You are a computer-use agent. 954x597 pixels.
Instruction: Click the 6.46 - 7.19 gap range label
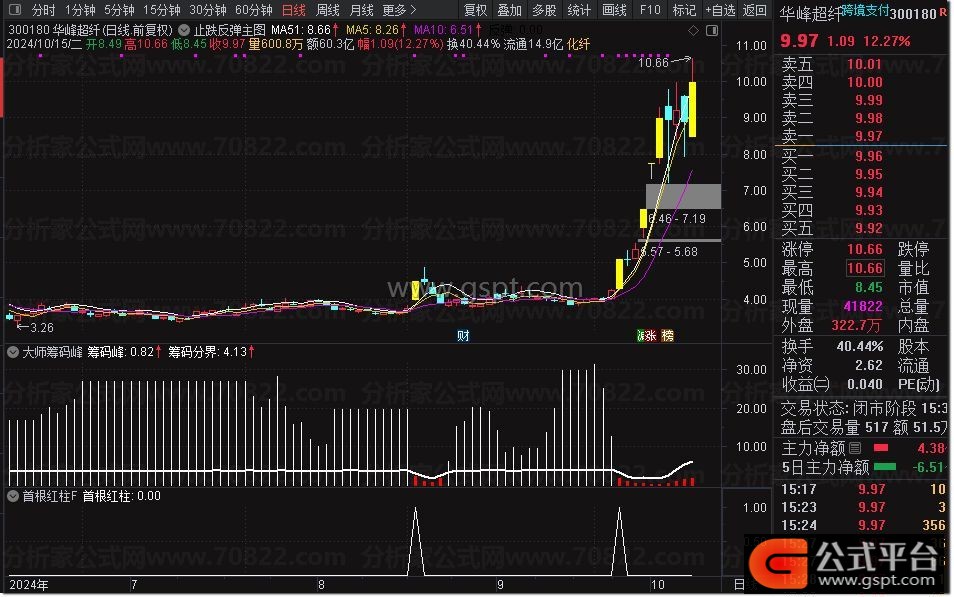coord(677,218)
